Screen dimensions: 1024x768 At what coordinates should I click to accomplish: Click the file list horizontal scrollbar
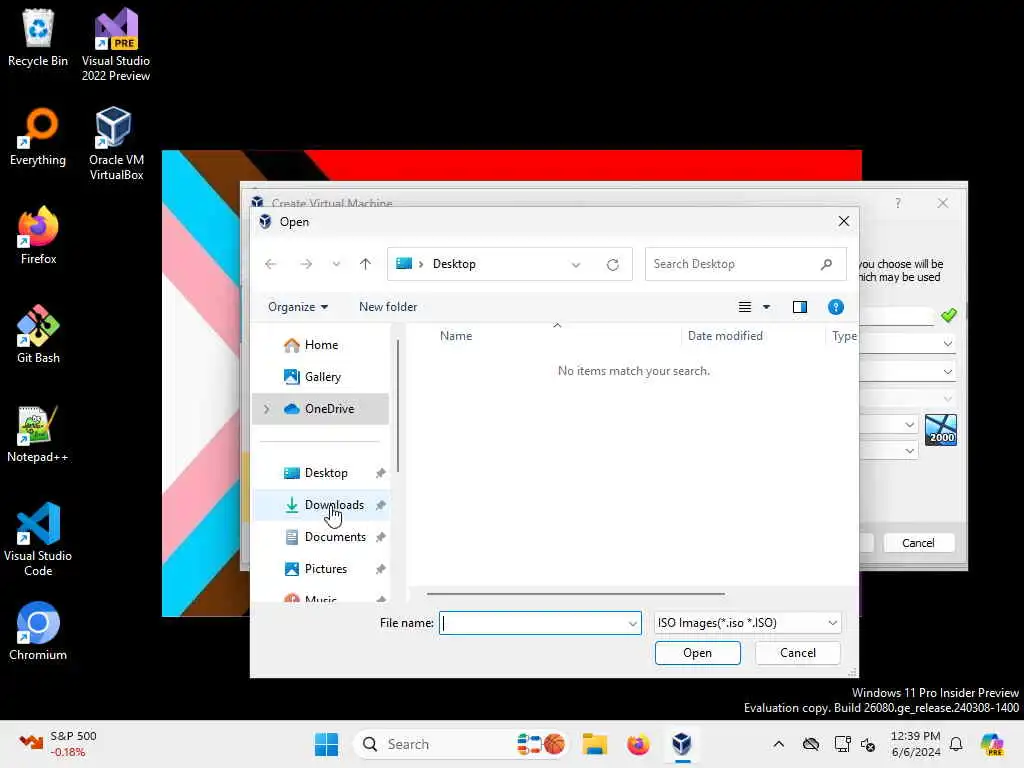tap(575, 594)
